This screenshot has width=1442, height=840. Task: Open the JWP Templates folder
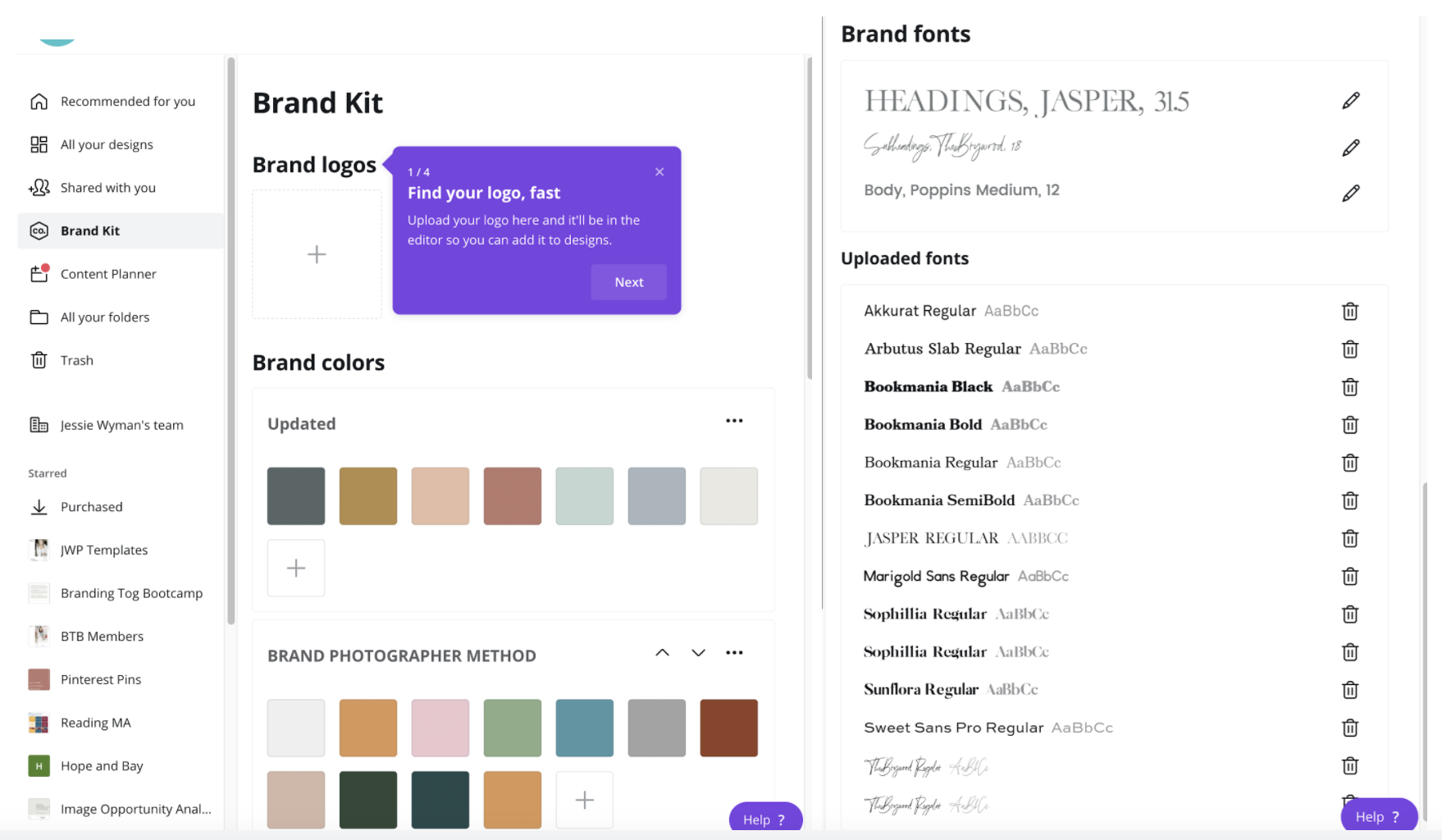(120, 550)
